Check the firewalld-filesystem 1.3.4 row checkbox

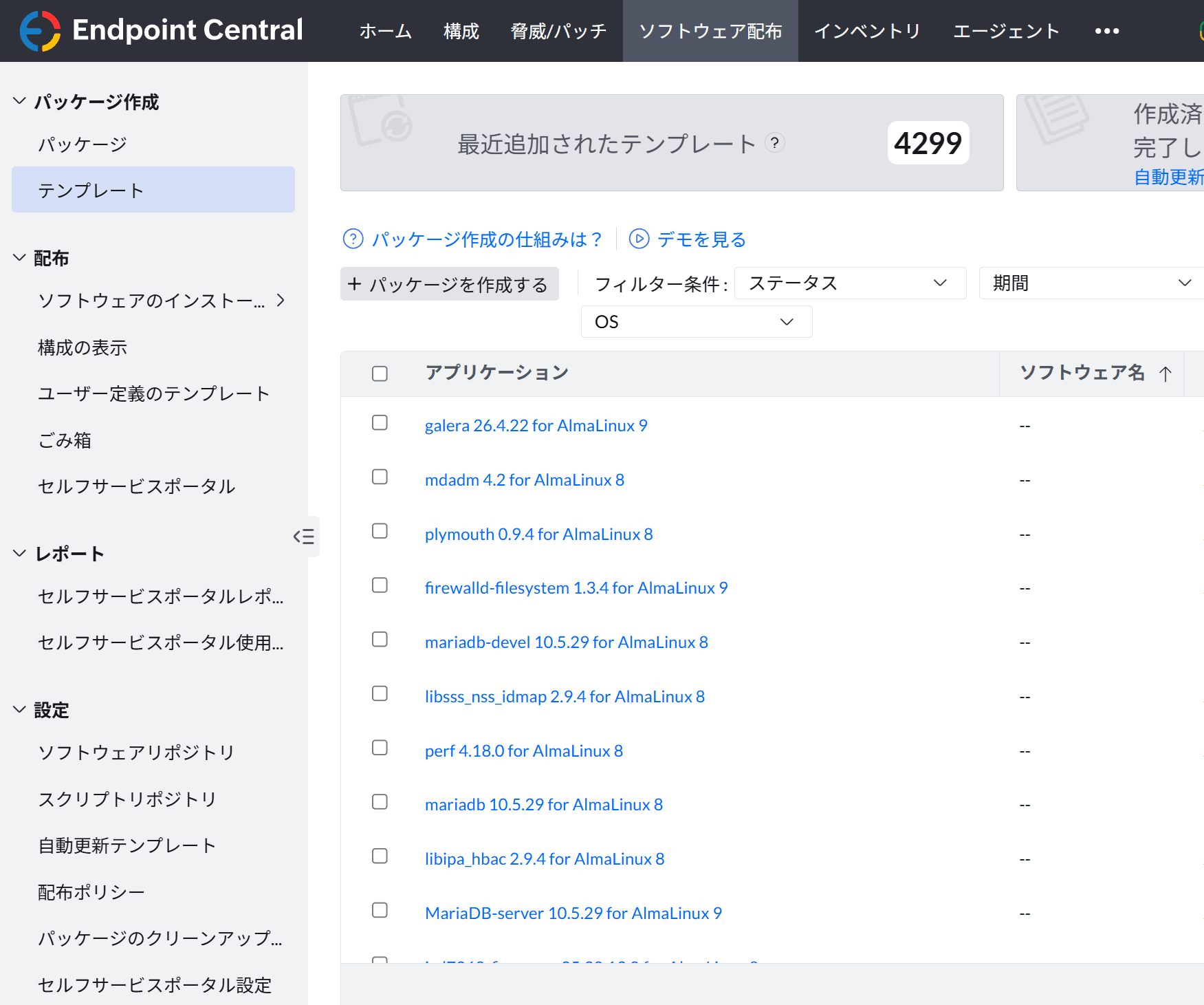[380, 585]
